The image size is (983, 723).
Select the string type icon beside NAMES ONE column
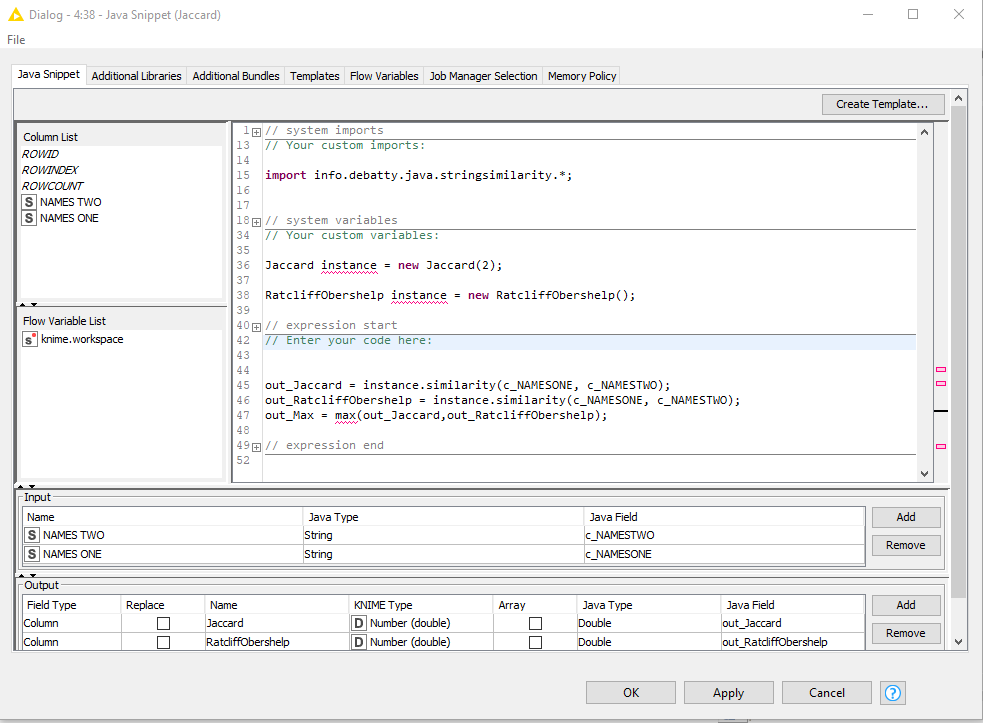29,217
